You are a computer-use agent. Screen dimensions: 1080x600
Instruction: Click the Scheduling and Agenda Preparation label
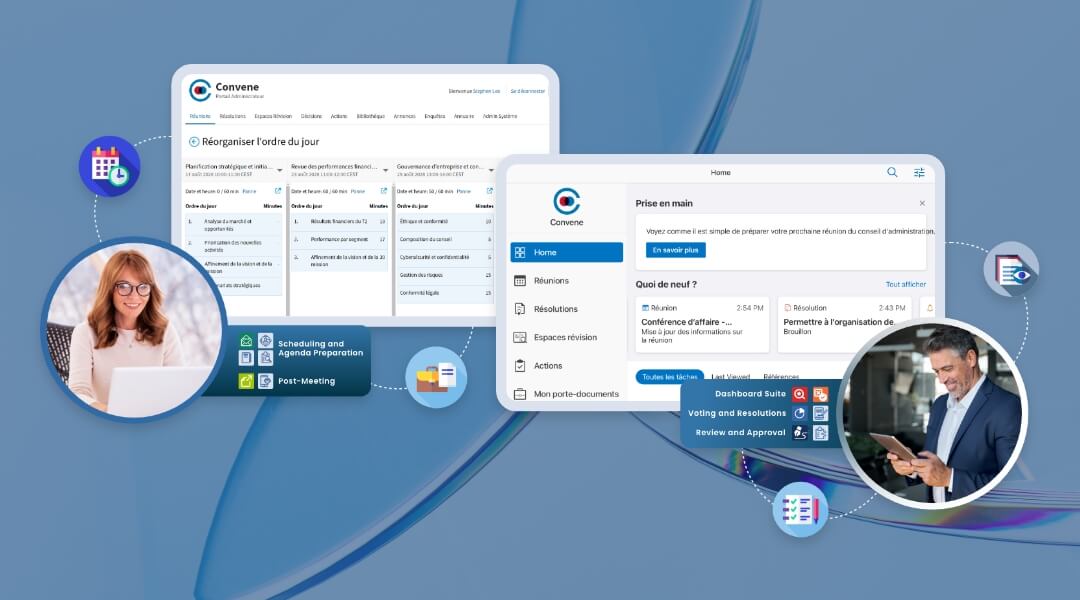[x=320, y=348]
